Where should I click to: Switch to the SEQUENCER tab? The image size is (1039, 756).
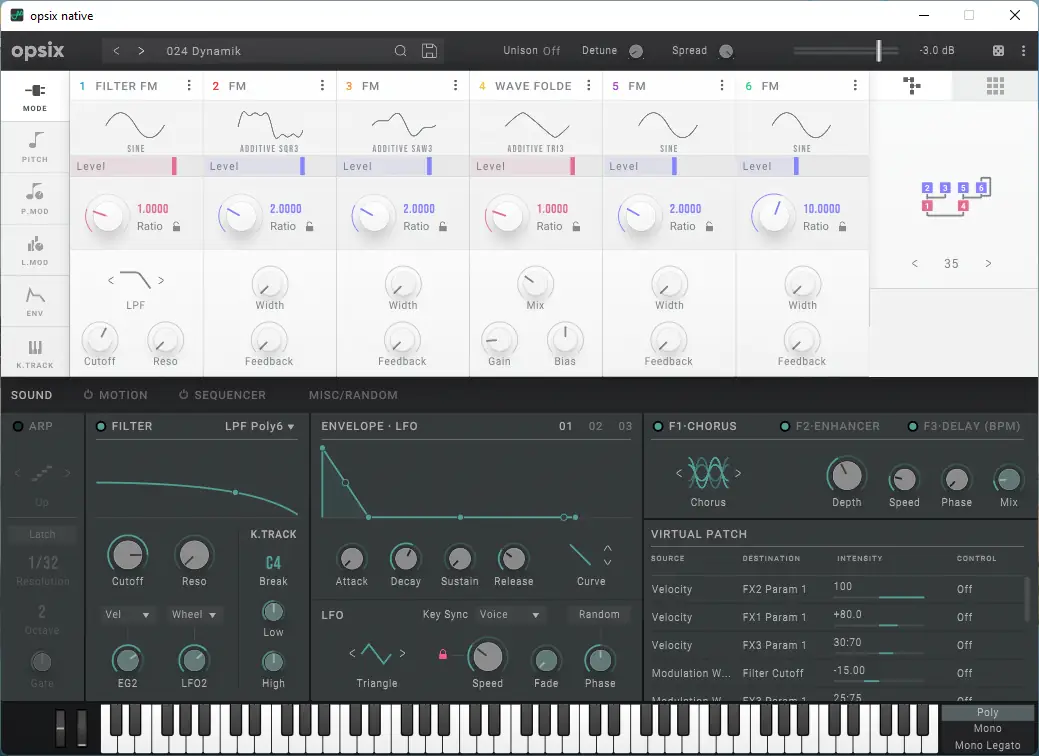229,394
